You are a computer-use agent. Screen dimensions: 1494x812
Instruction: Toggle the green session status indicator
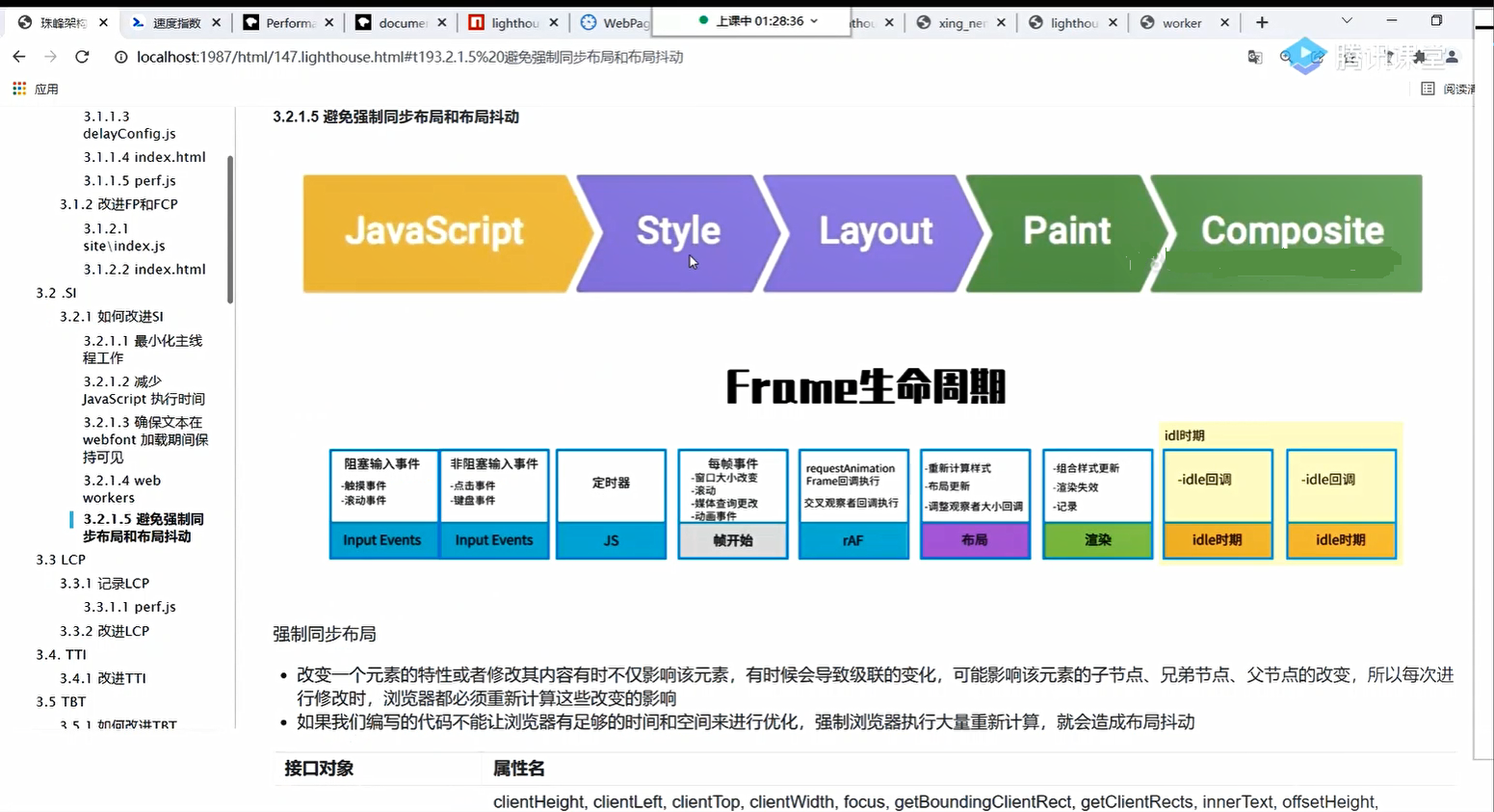[703, 20]
